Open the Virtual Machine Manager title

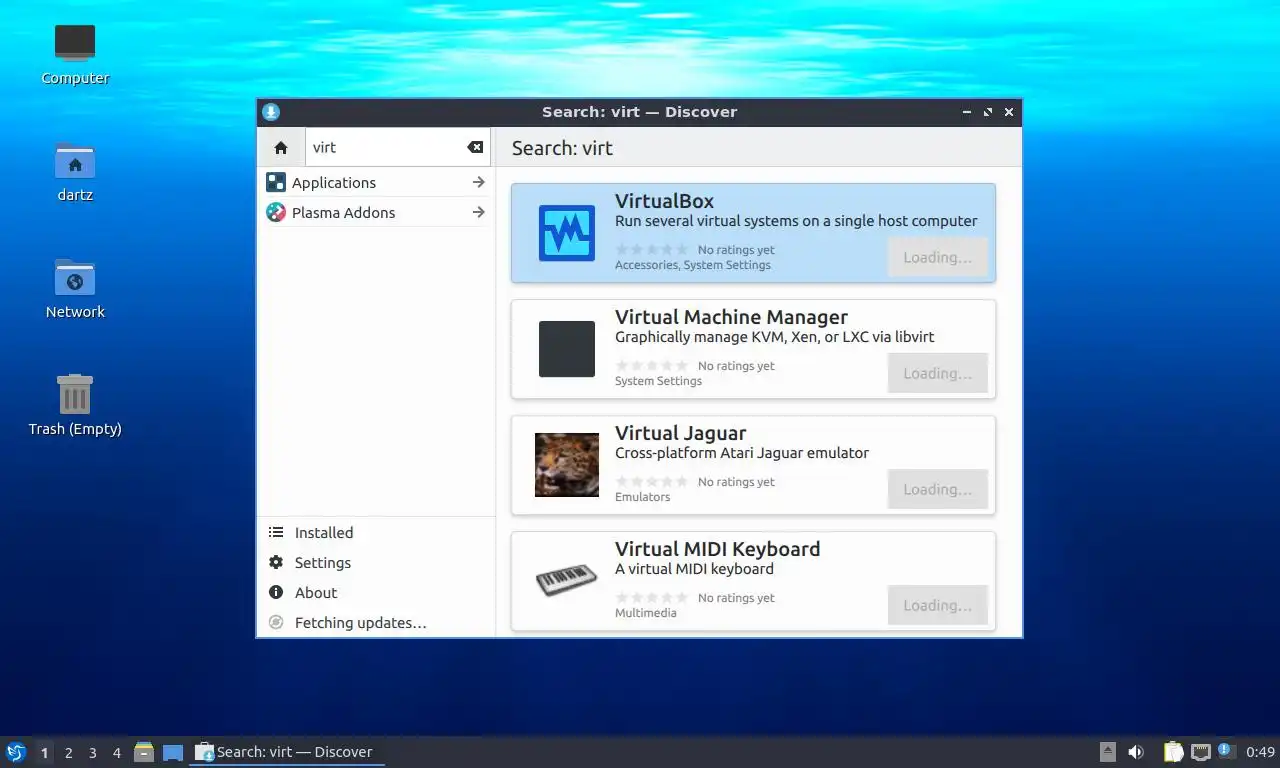point(731,317)
